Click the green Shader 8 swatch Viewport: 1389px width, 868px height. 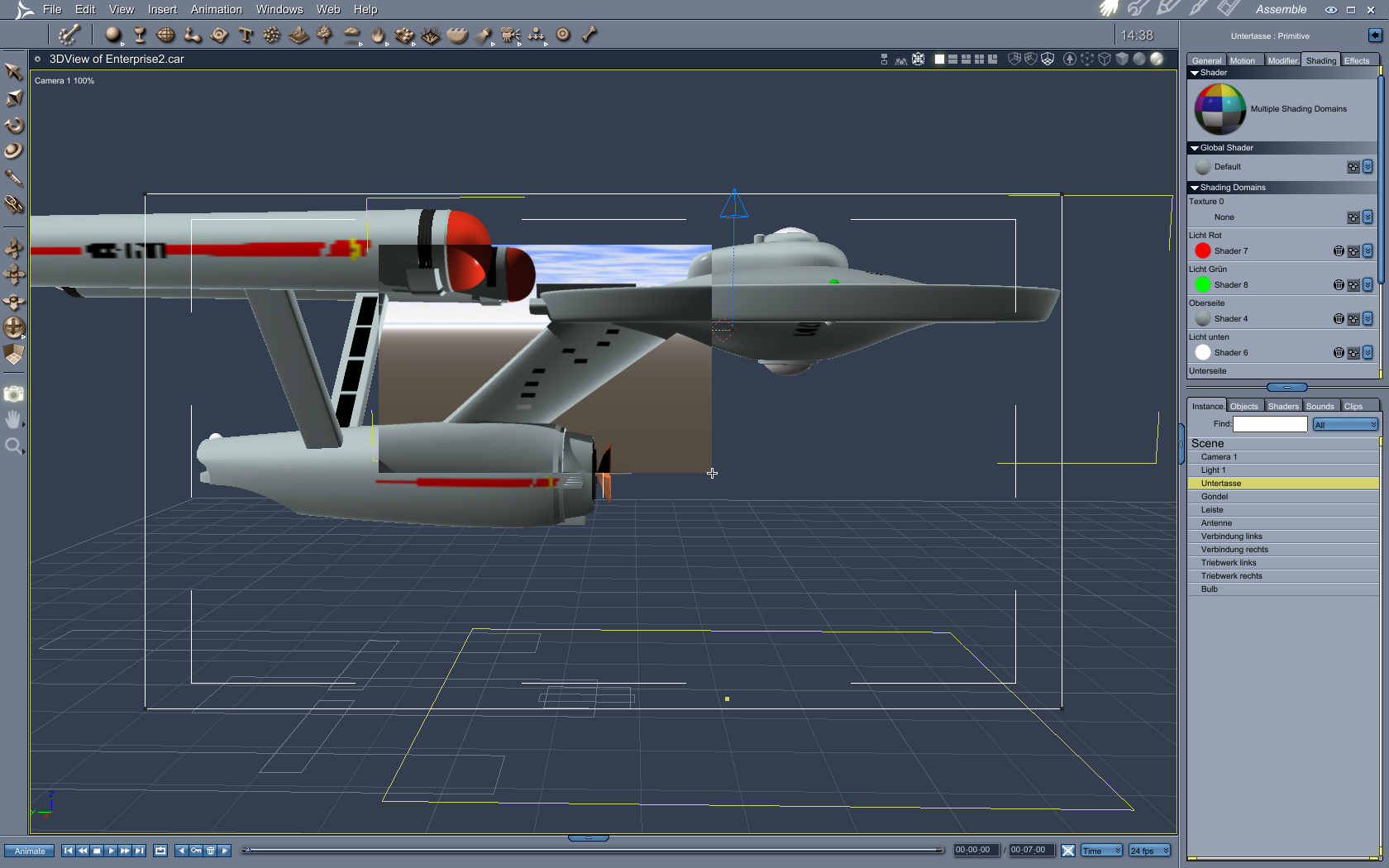(1203, 284)
